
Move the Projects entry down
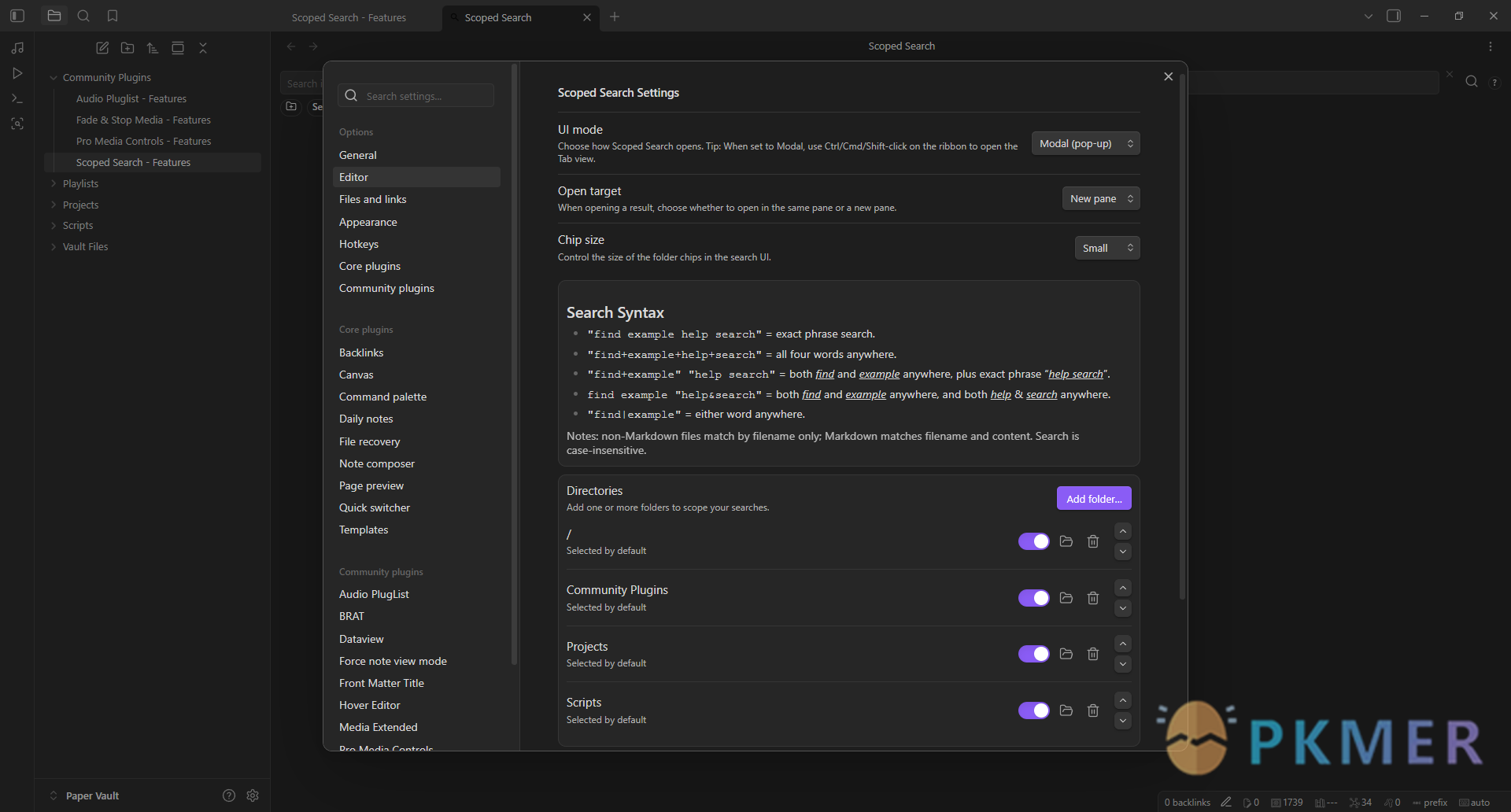1123,664
